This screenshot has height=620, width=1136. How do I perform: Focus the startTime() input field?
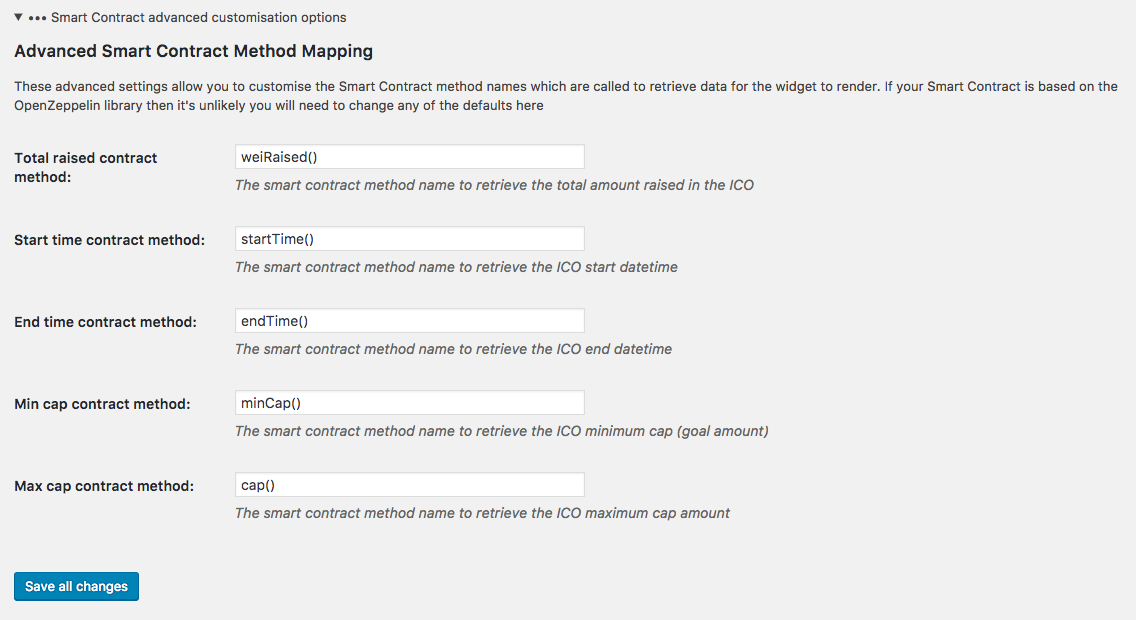point(409,239)
